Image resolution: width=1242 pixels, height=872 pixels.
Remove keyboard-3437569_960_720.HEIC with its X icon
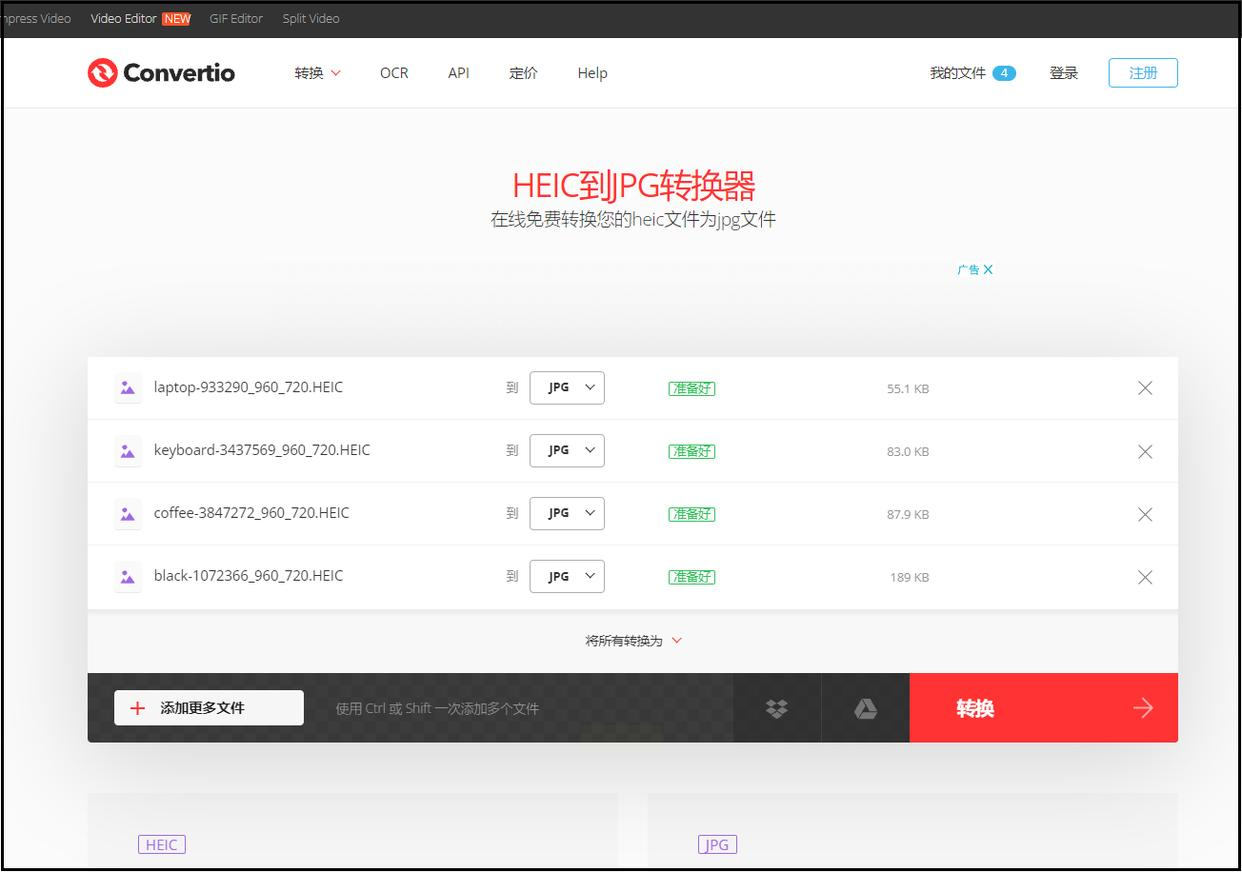point(1145,451)
